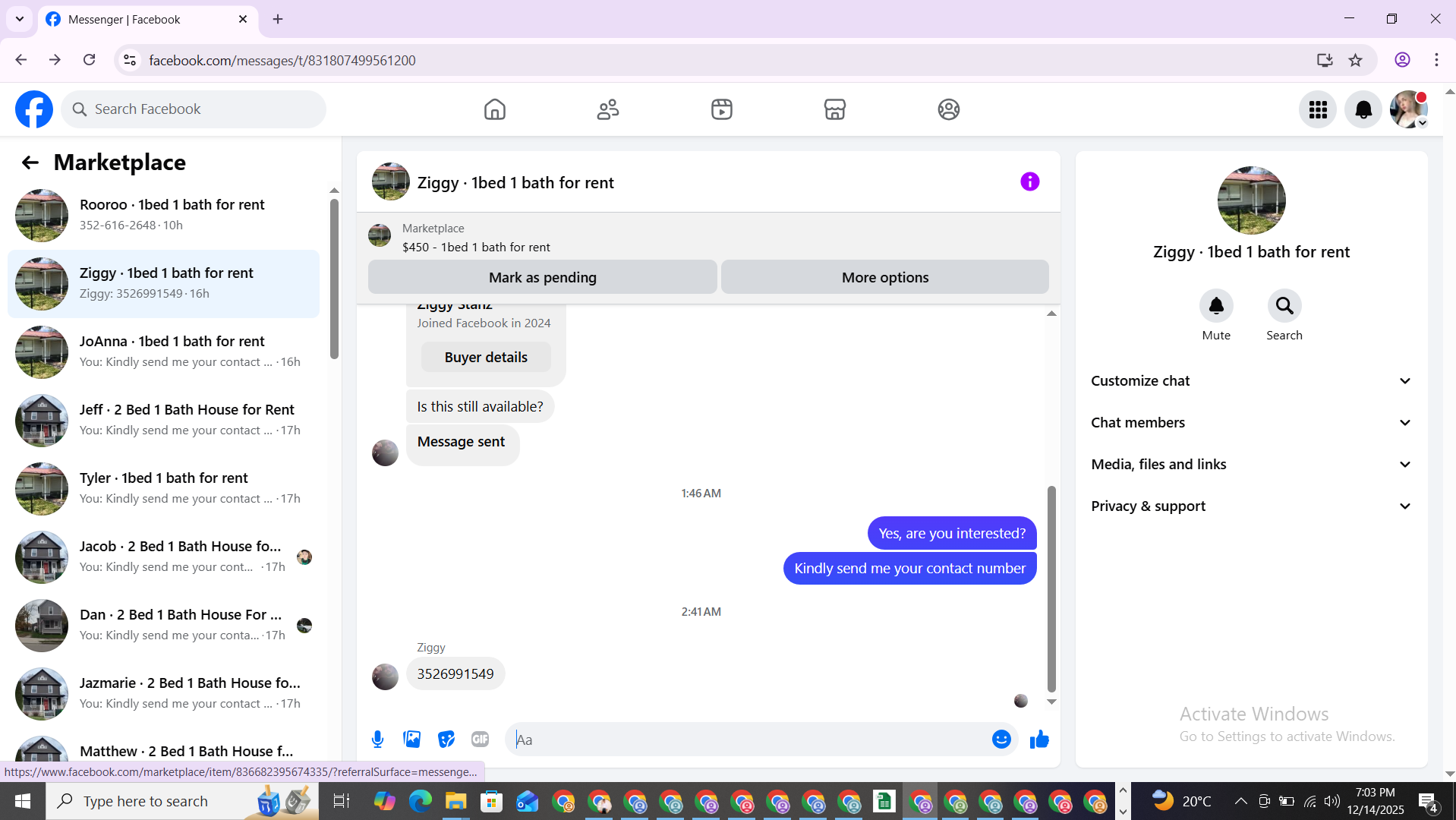Open the $450 1bed 1 bath listing link
This screenshot has height=820, width=1456.
pos(476,248)
